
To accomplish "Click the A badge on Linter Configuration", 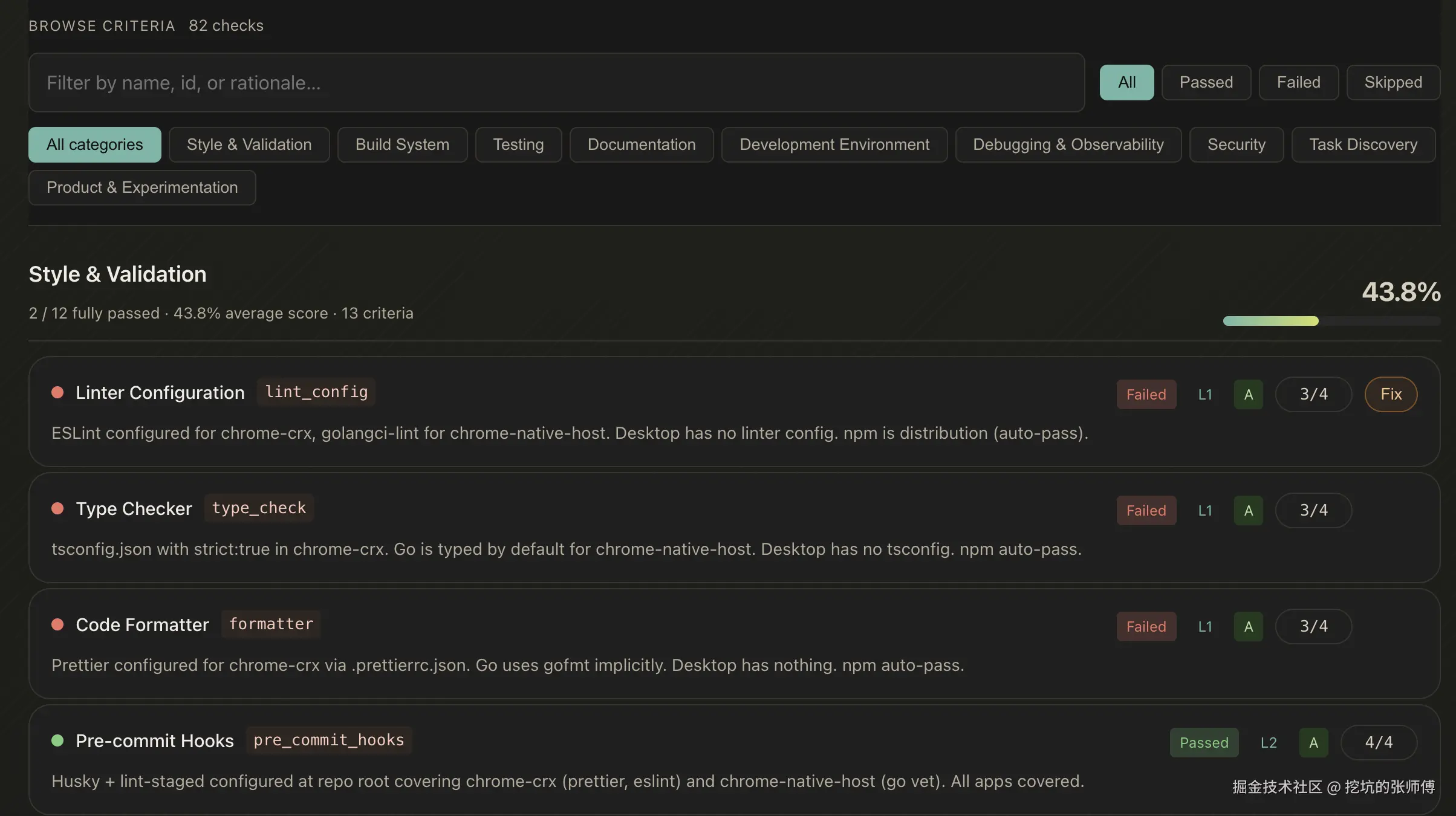I will click(1248, 394).
